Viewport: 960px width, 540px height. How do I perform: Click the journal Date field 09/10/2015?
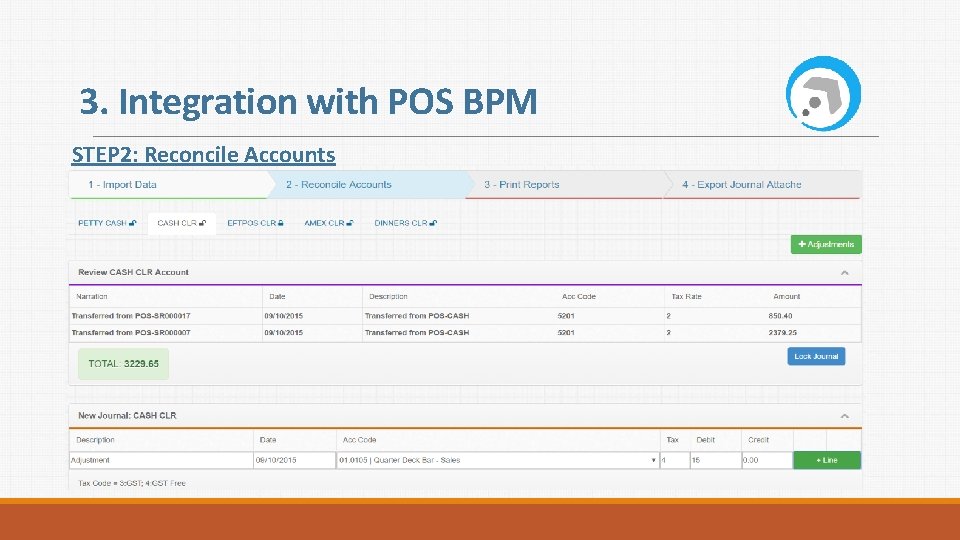click(x=294, y=460)
